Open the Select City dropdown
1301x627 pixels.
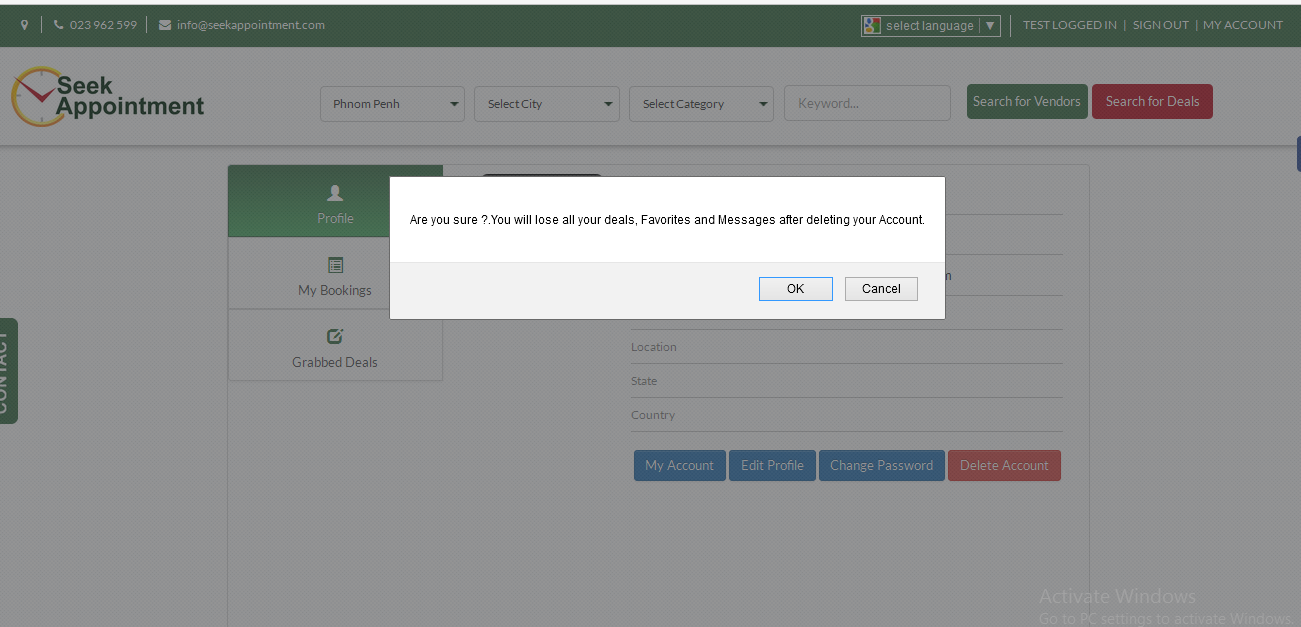[547, 104]
